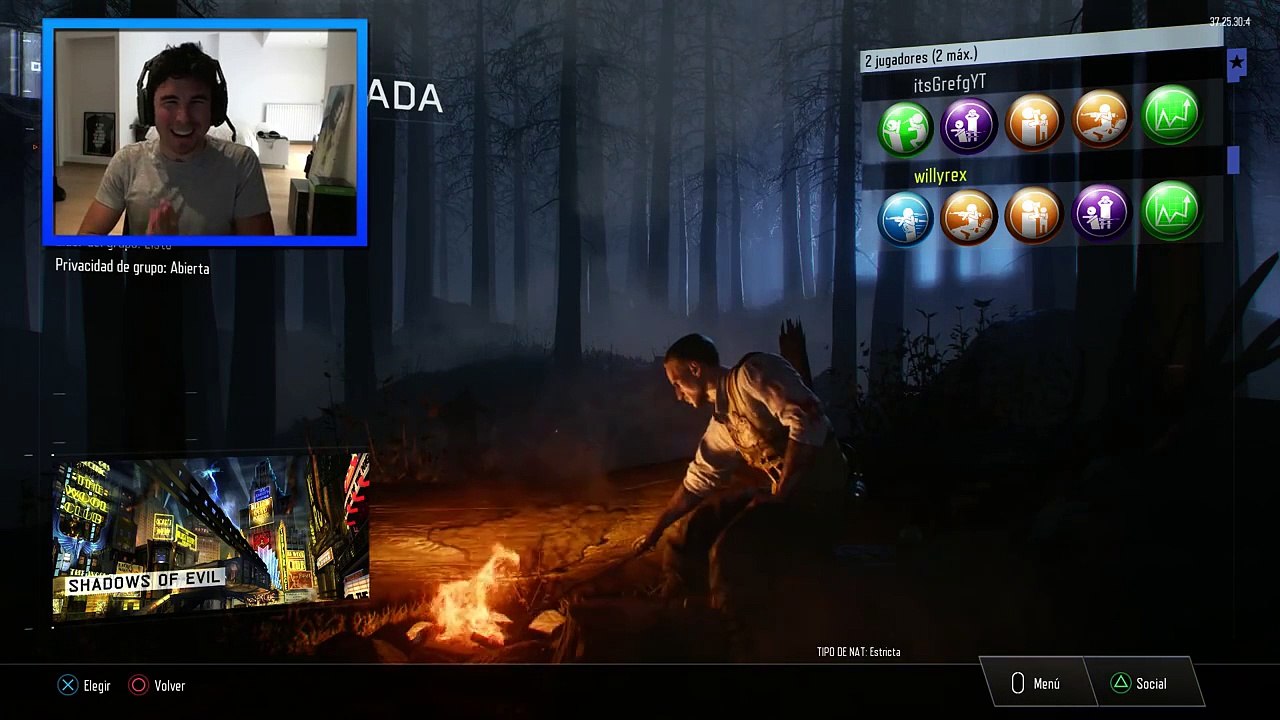Click the streamer webcam overlay
1280x720 pixels.
tap(205, 132)
